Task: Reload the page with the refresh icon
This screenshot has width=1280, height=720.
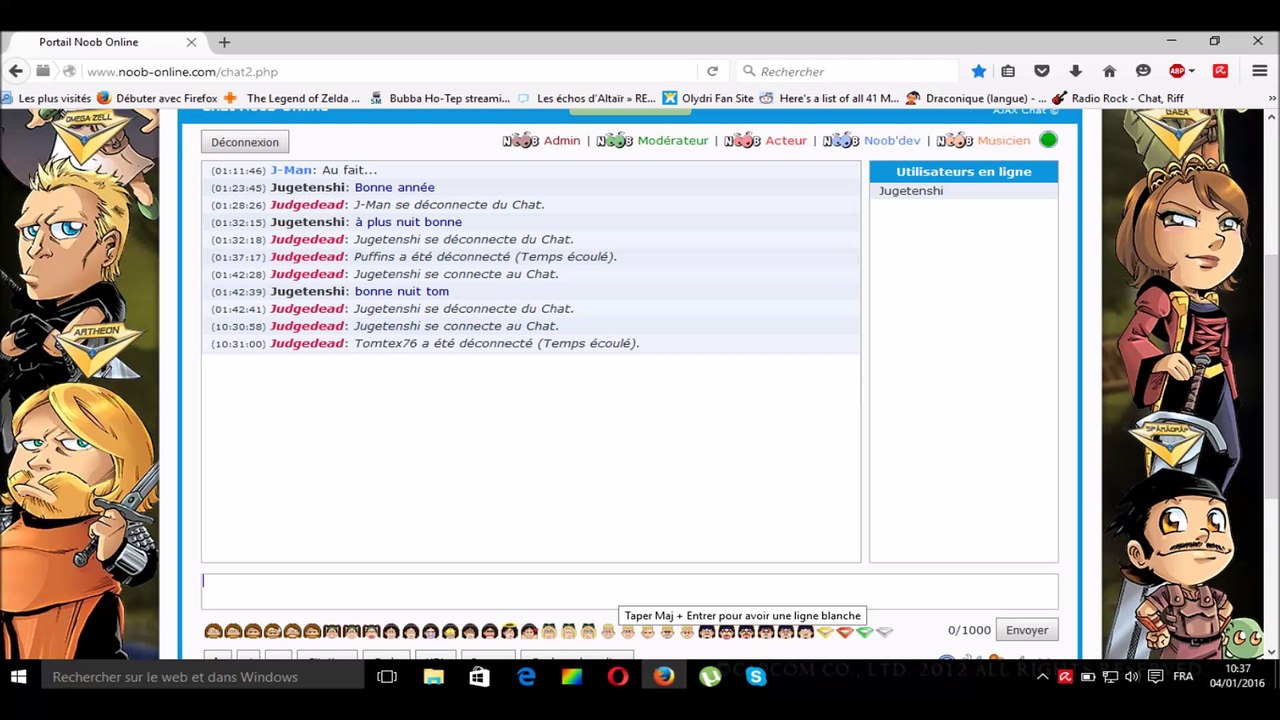Action: tap(712, 71)
